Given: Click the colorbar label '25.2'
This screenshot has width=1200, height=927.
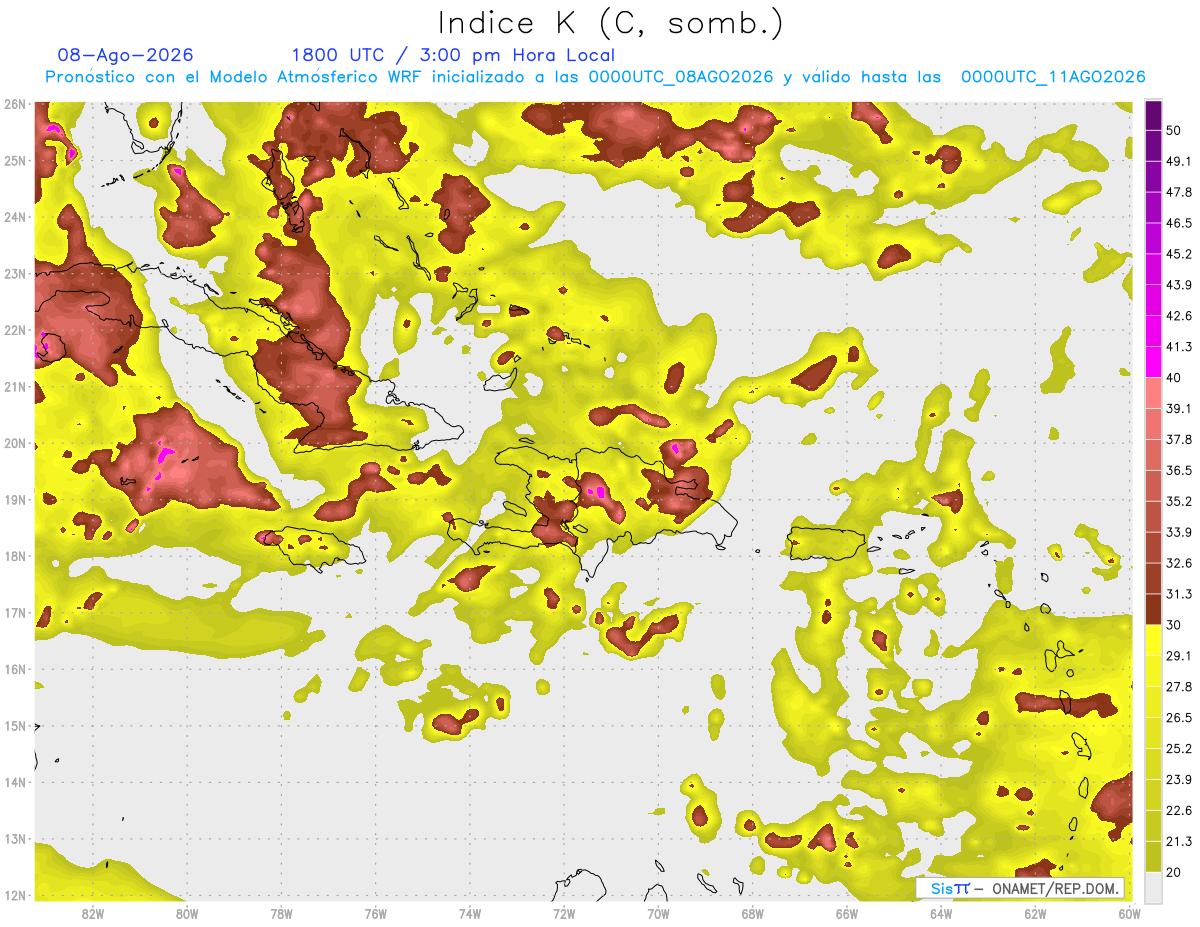Looking at the screenshot, I should (x=1179, y=748).
